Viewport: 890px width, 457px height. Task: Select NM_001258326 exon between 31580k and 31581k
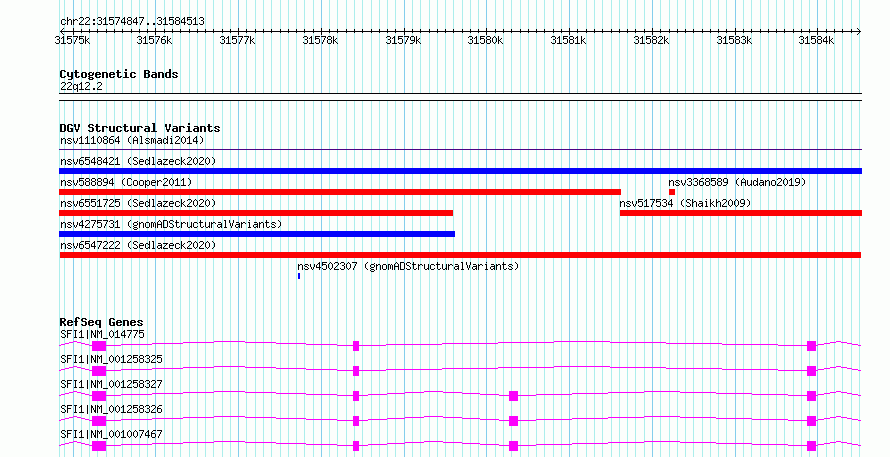point(513,421)
